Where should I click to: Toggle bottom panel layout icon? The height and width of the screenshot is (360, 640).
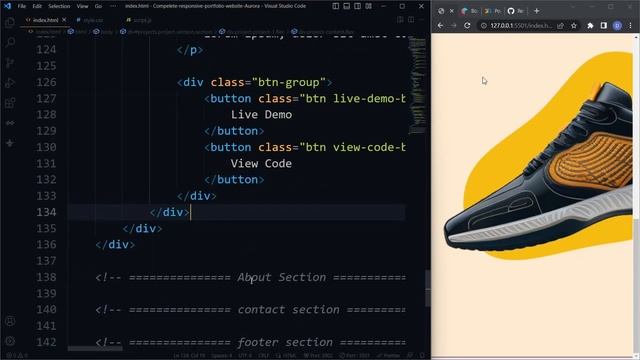point(347,6)
